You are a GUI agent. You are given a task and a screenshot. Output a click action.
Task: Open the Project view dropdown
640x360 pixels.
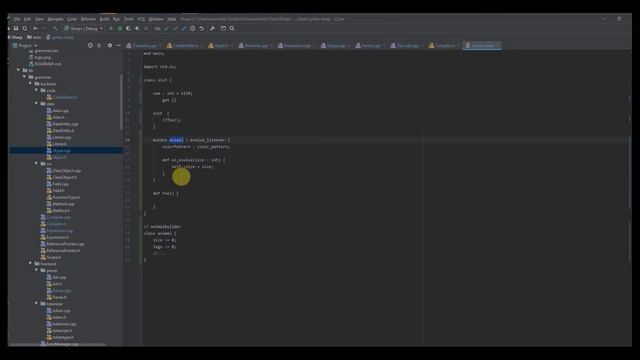[25, 46]
